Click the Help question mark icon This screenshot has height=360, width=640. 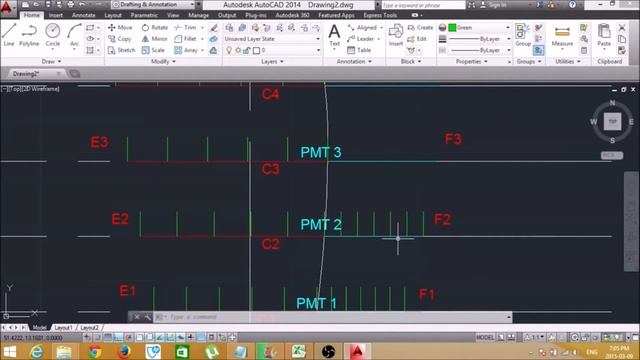point(572,5)
